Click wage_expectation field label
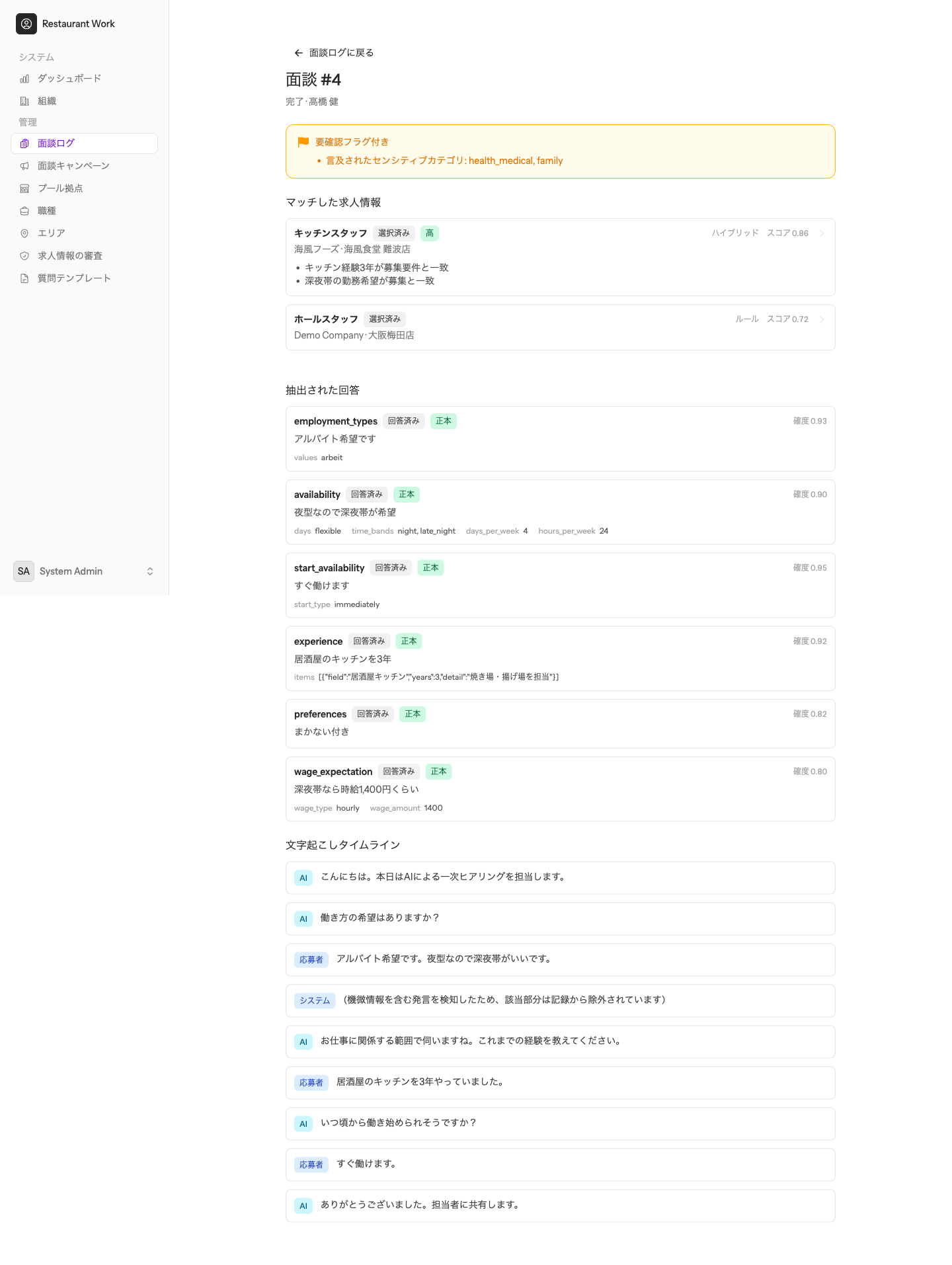 coord(333,772)
